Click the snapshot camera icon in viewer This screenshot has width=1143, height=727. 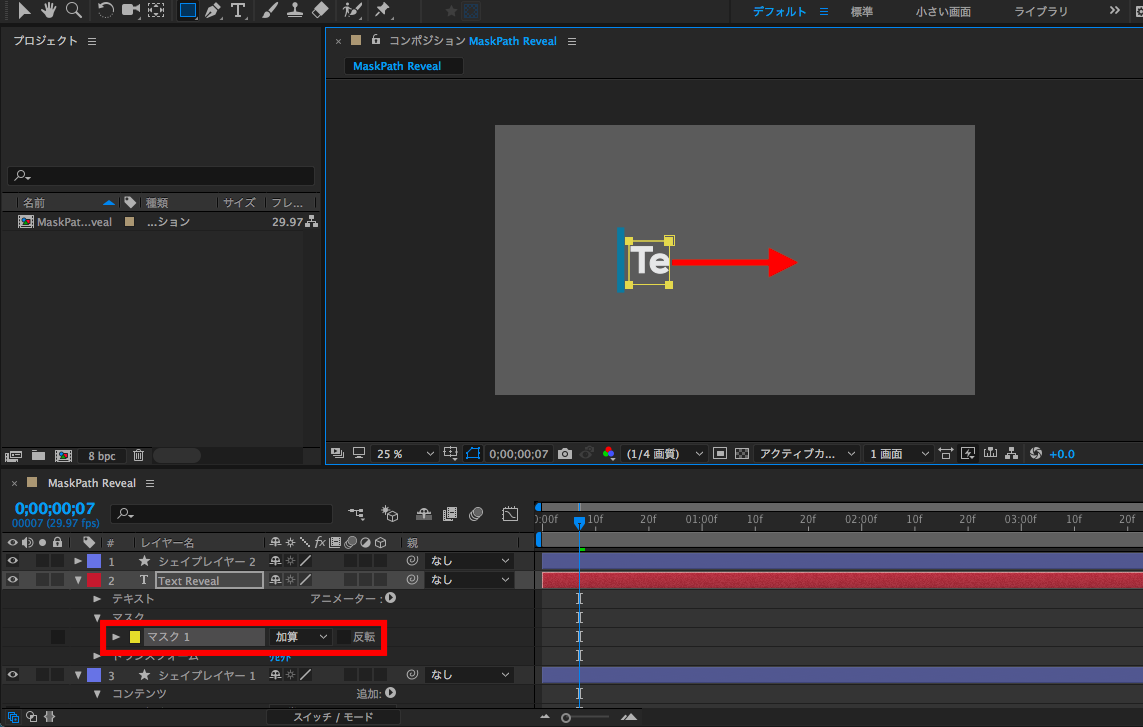[565, 454]
